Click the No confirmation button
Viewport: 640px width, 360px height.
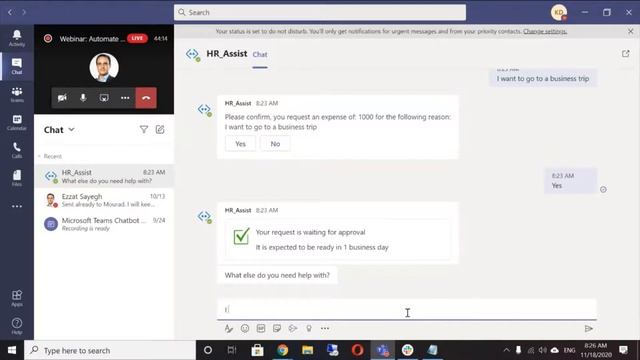point(275,144)
